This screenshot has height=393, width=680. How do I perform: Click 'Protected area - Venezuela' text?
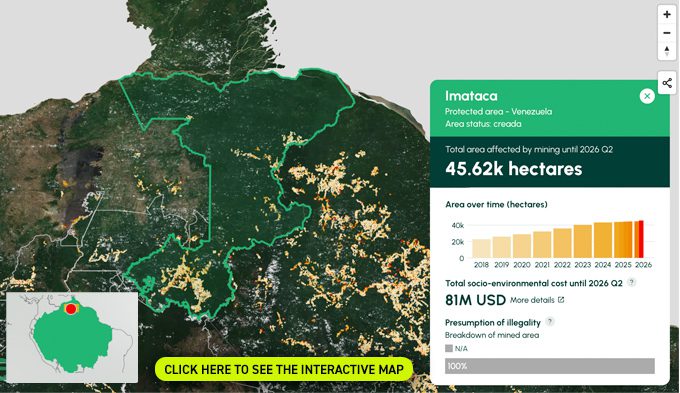pos(499,111)
